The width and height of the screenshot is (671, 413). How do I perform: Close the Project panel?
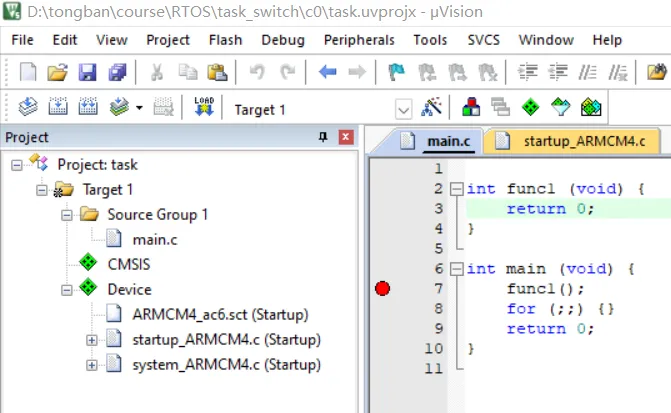[346, 137]
